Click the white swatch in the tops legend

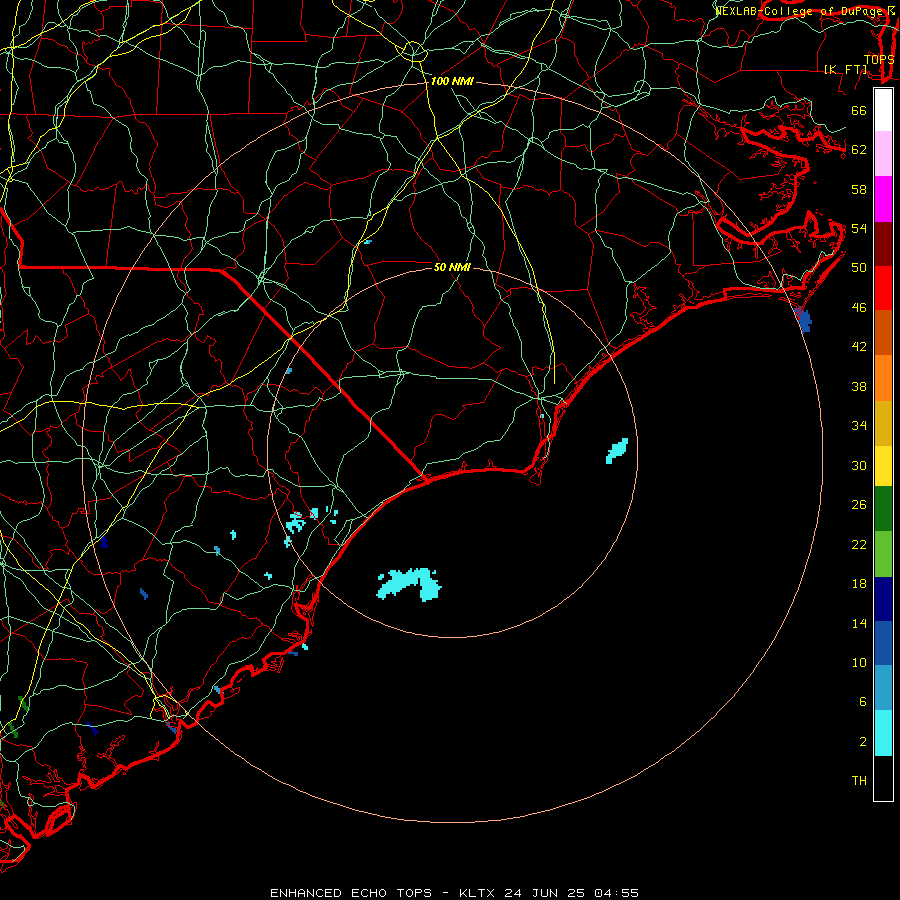point(883,110)
